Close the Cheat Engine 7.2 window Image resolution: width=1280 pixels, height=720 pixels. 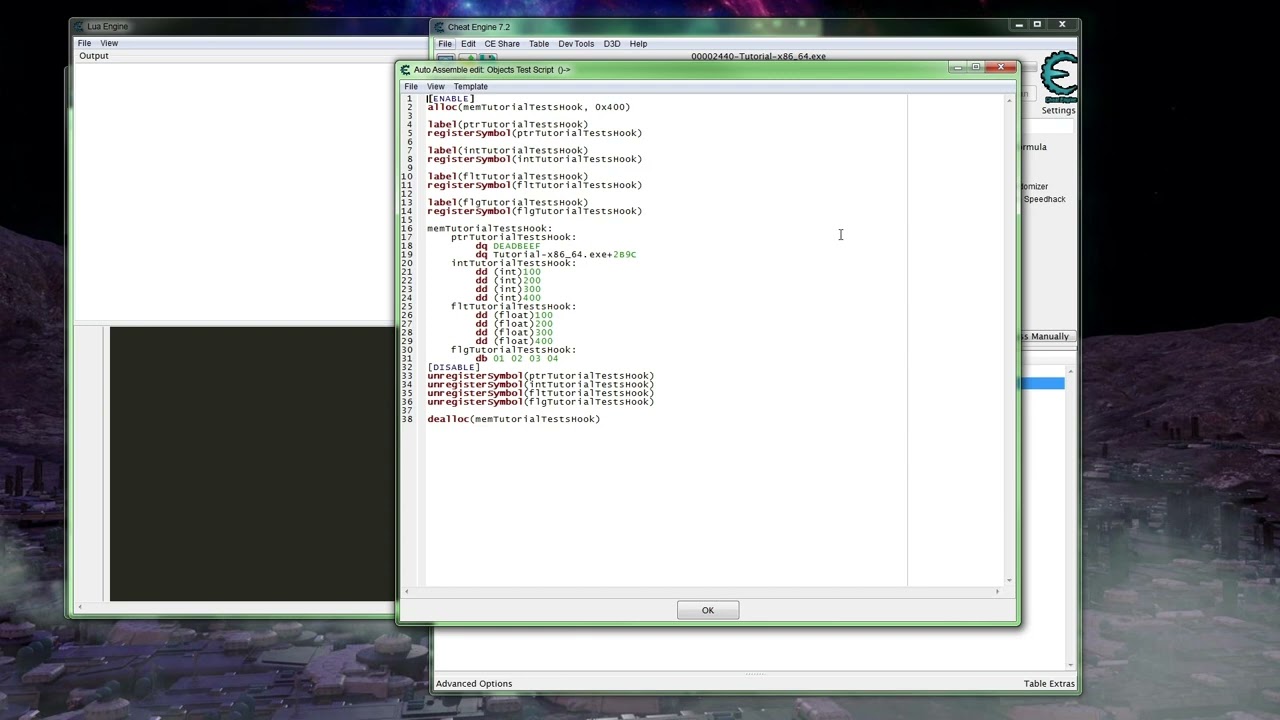(x=1062, y=24)
